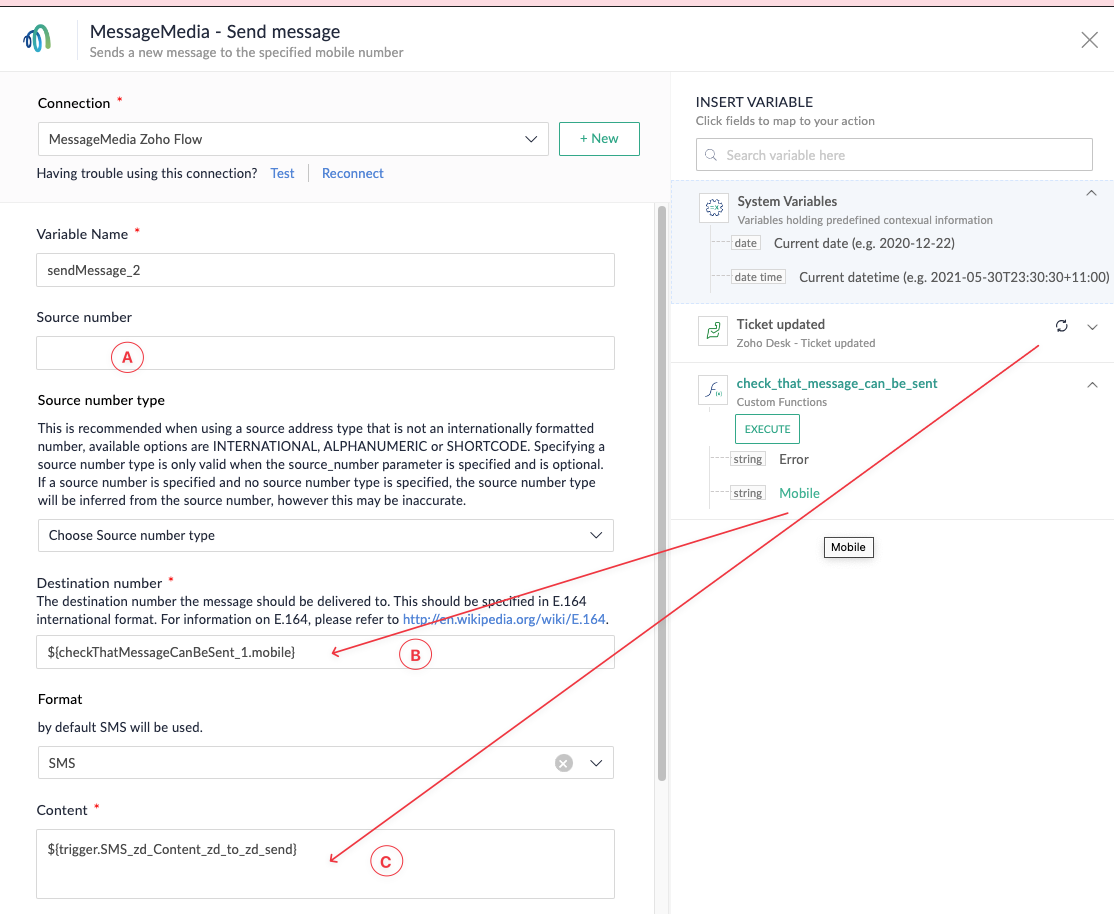Open the E.164 Wikipedia link
Image resolution: width=1114 pixels, height=914 pixels.
coord(504,619)
